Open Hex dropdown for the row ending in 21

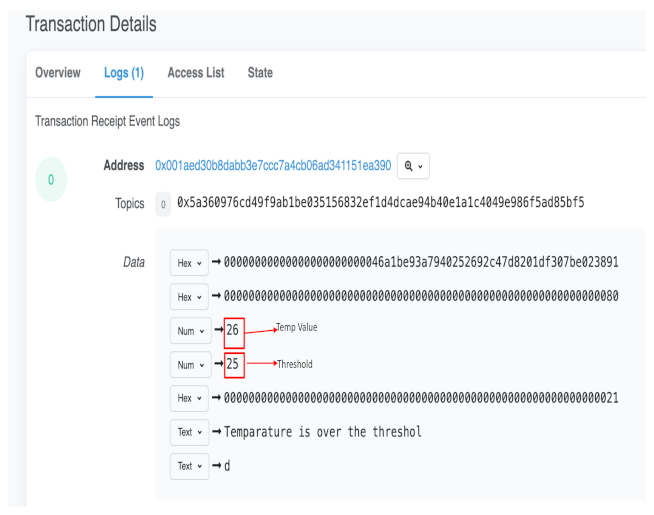(189, 398)
